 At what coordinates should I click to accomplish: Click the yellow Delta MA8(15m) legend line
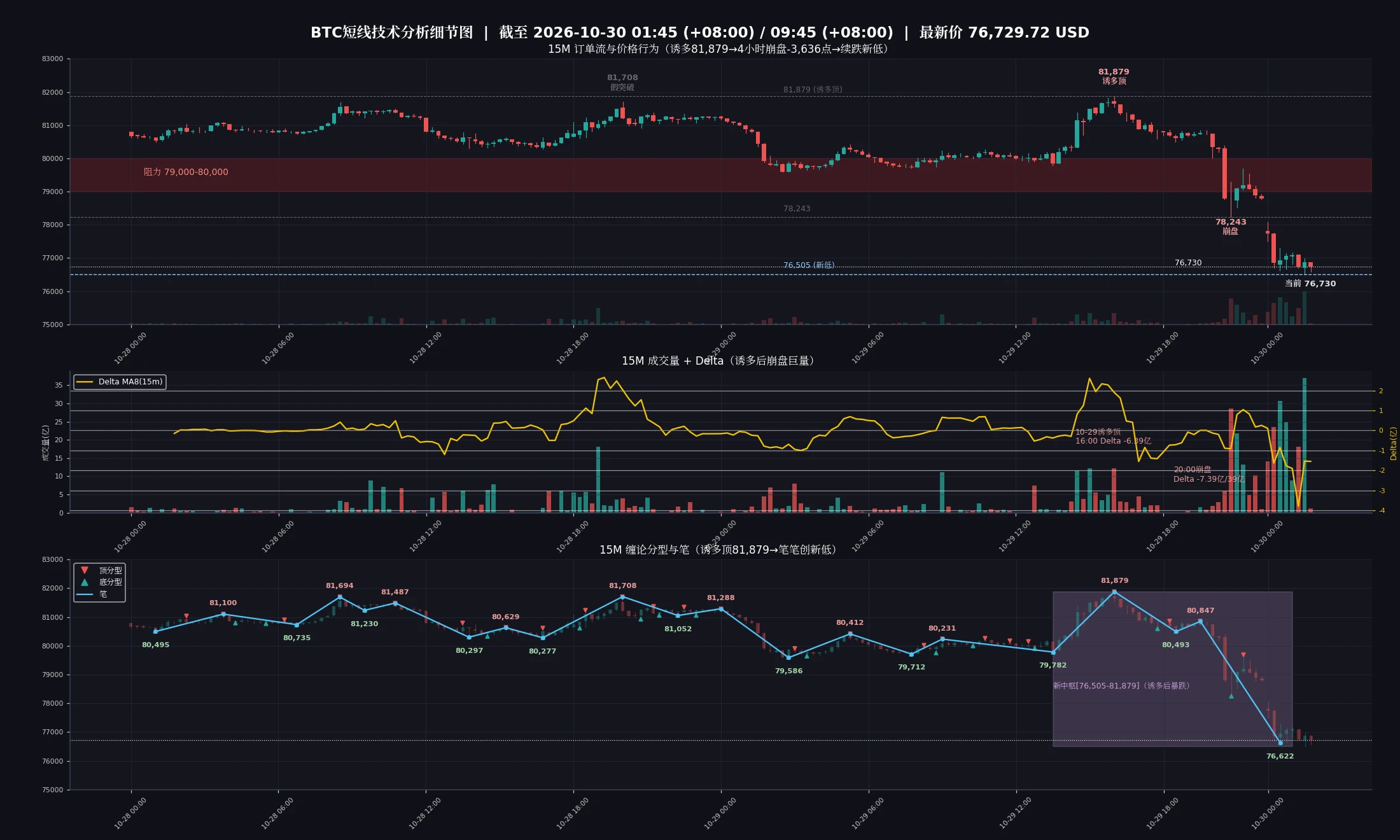[x=85, y=382]
